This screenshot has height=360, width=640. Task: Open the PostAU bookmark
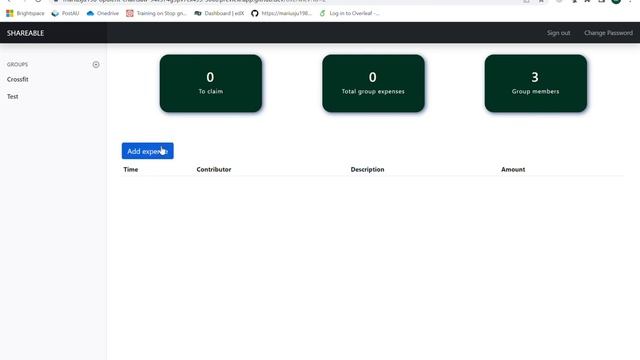click(65, 13)
